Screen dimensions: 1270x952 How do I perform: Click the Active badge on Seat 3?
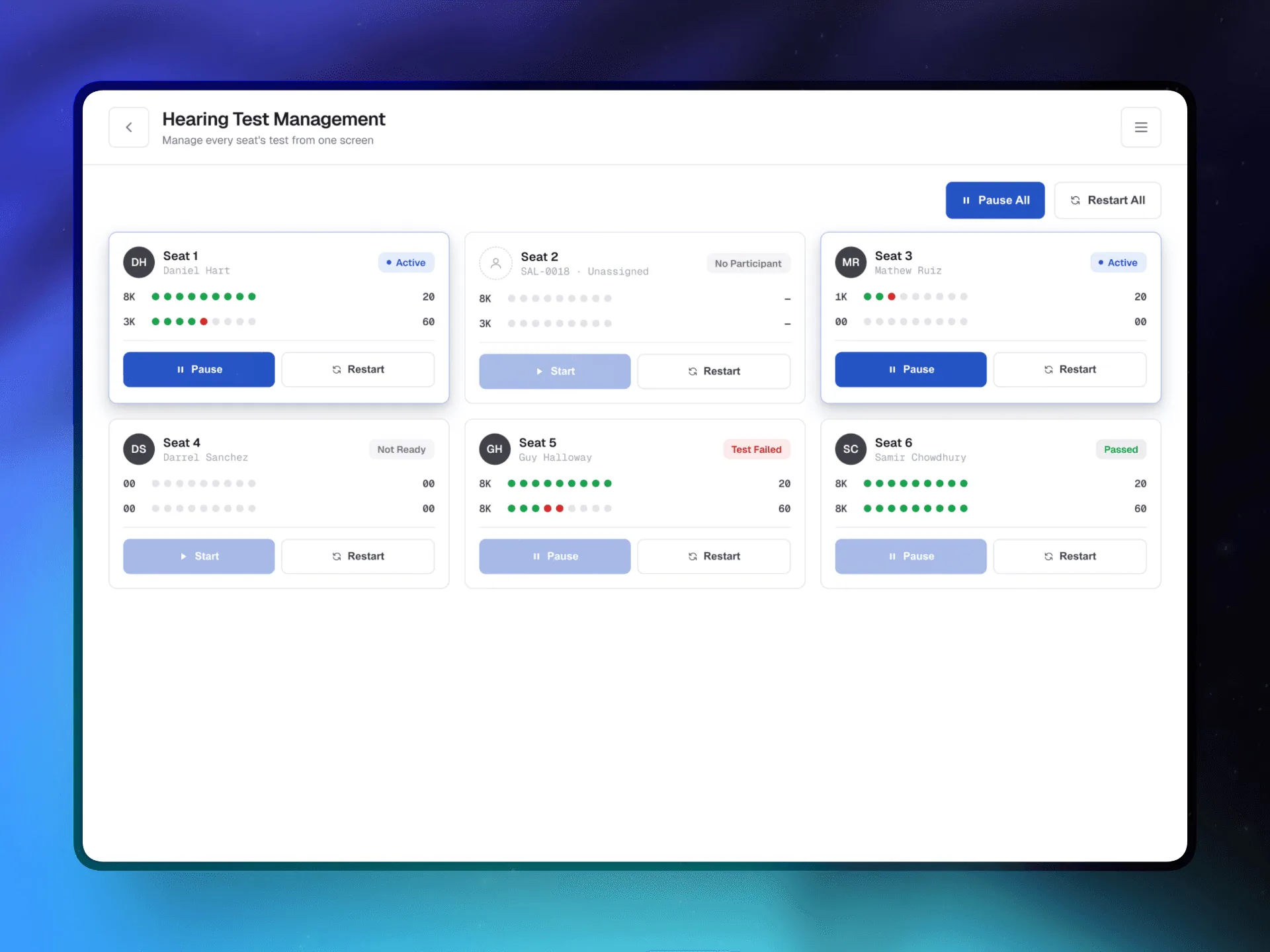click(1118, 262)
